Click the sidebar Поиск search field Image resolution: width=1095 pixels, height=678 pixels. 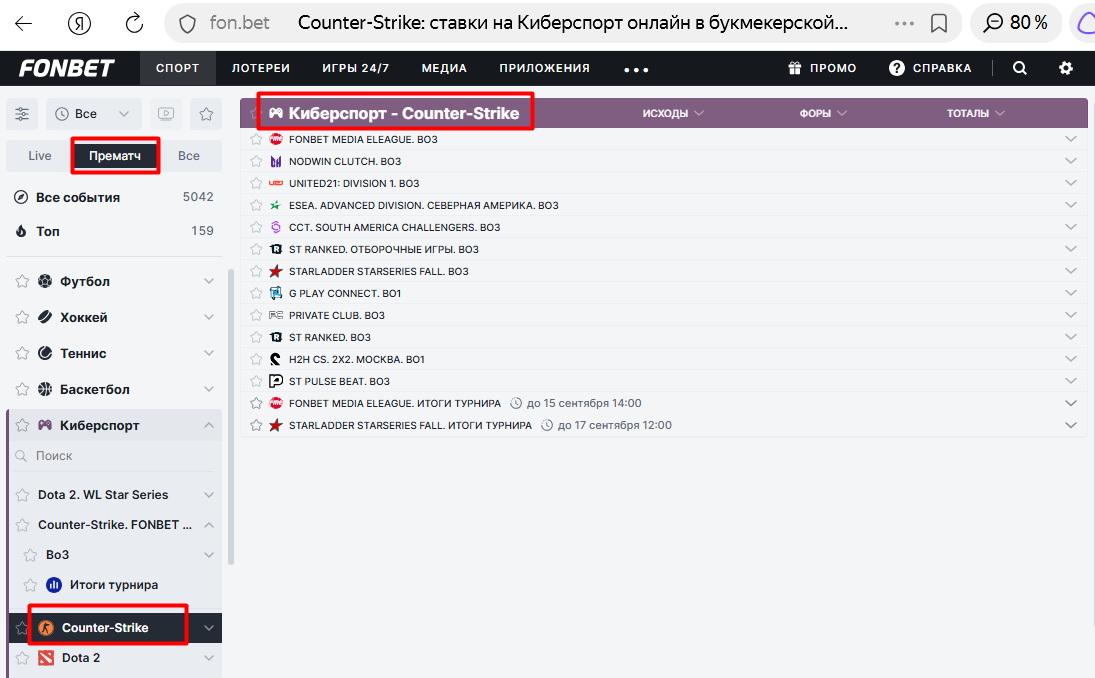click(115, 456)
